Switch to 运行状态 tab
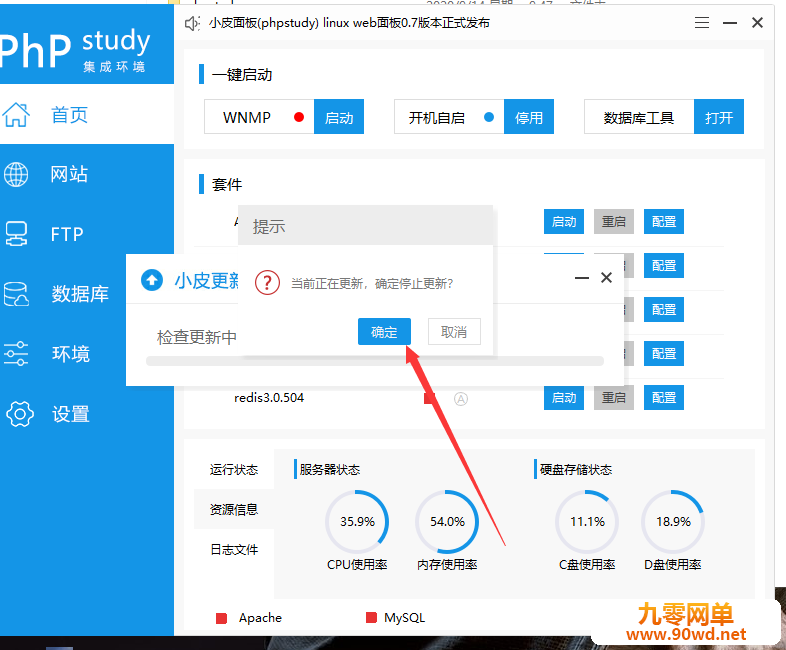Viewport: 786px width, 650px height. [234, 470]
